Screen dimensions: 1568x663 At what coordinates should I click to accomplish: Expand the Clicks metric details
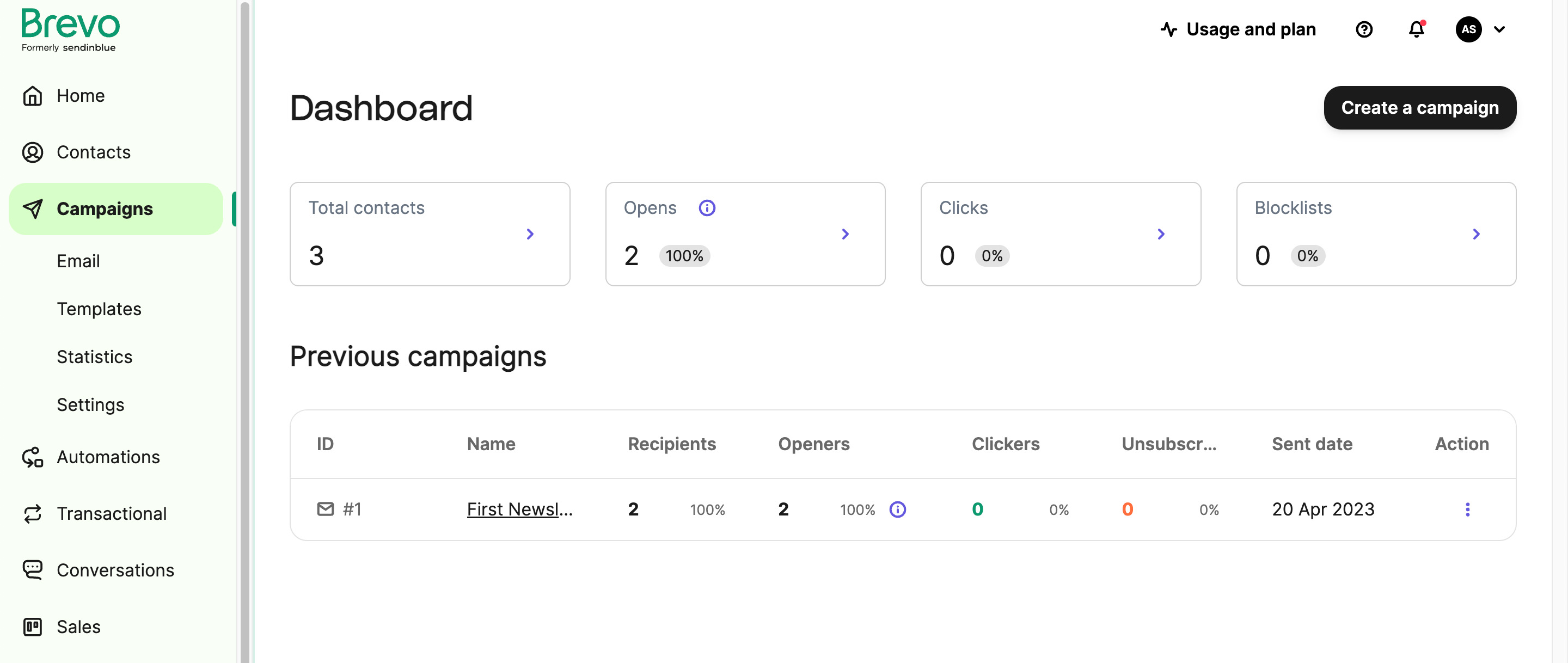coord(1162,233)
